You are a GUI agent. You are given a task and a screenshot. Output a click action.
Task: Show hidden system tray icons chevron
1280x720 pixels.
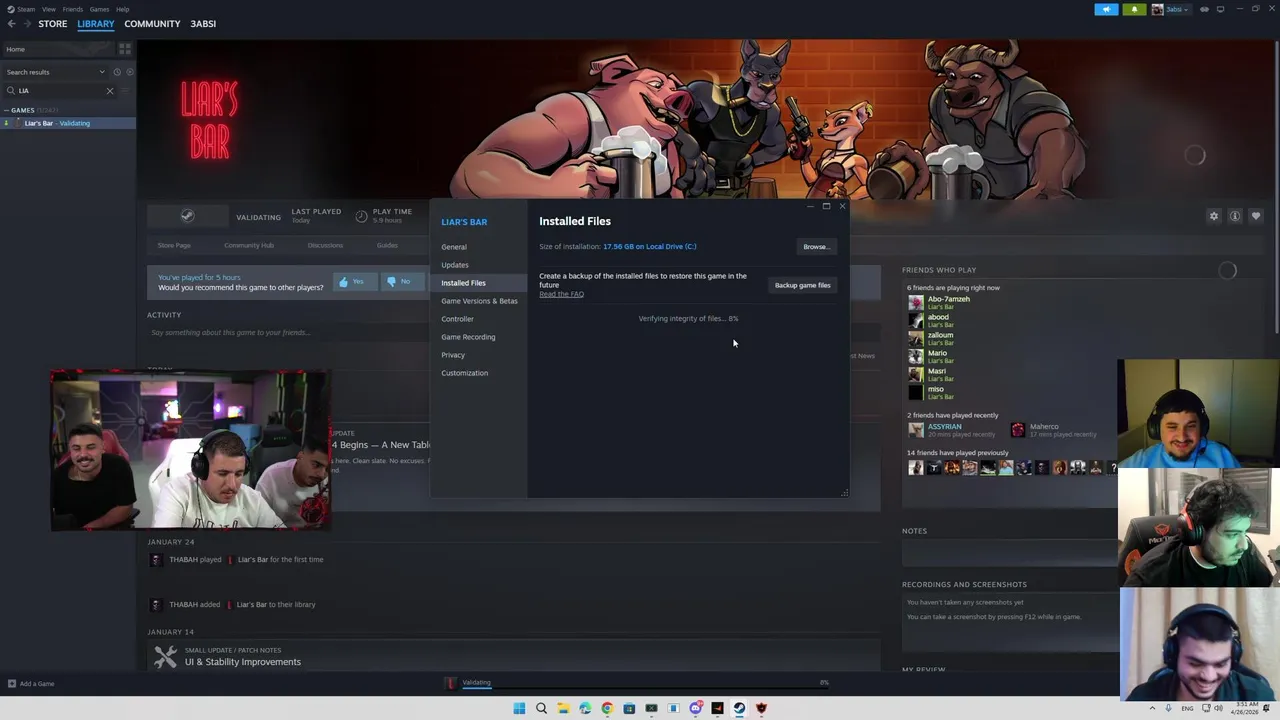click(1152, 708)
